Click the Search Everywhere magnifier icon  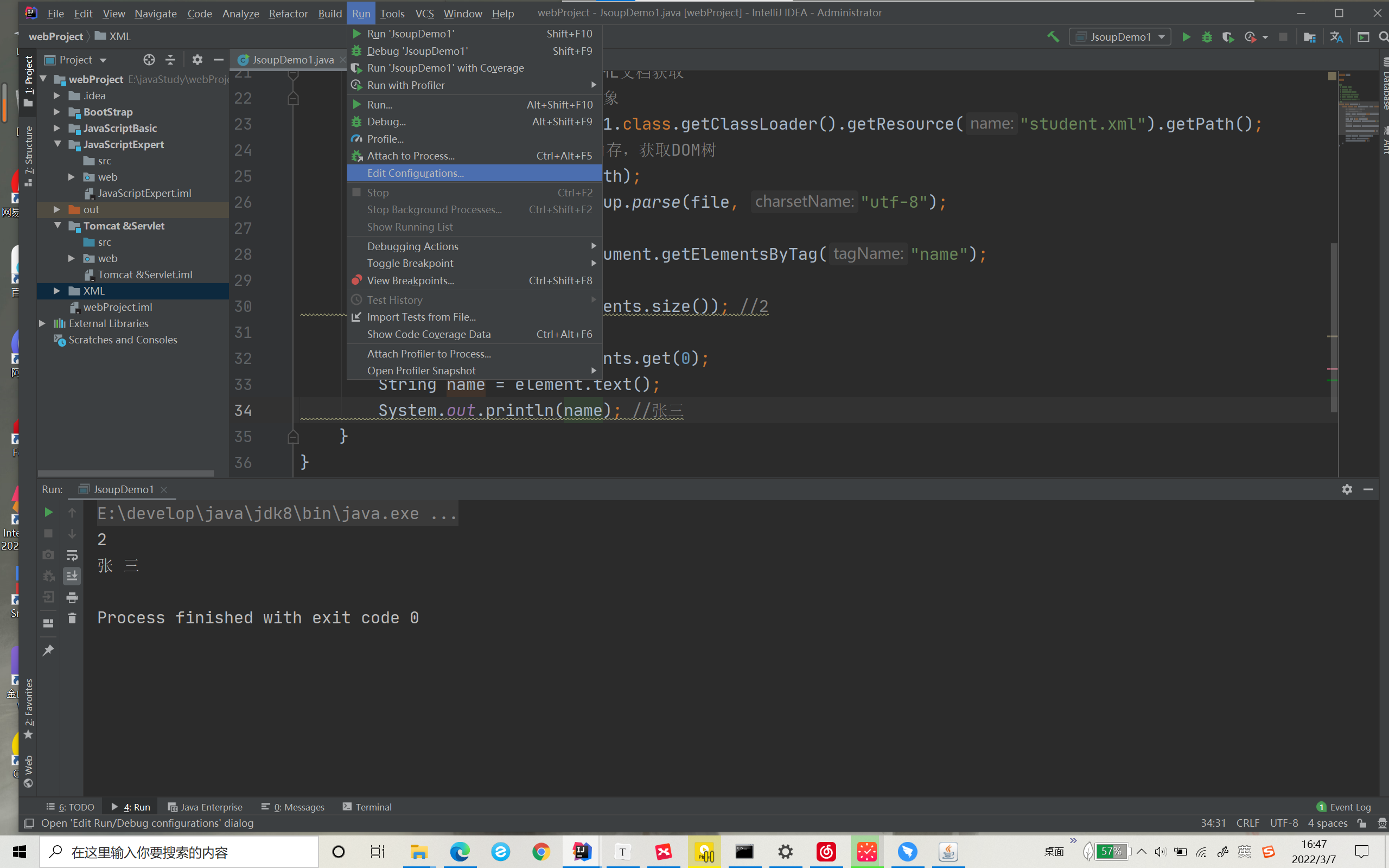click(1383, 37)
